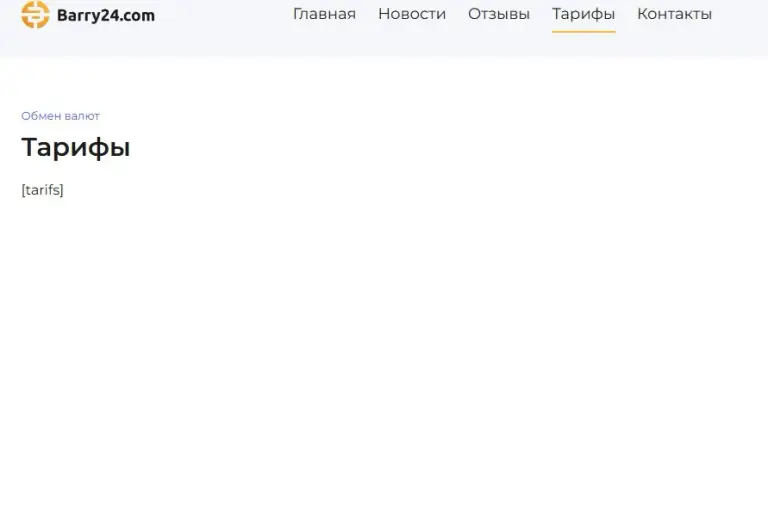Open the Barry24.com site name link
Viewport: 768px width, 521px height.
tap(106, 15)
